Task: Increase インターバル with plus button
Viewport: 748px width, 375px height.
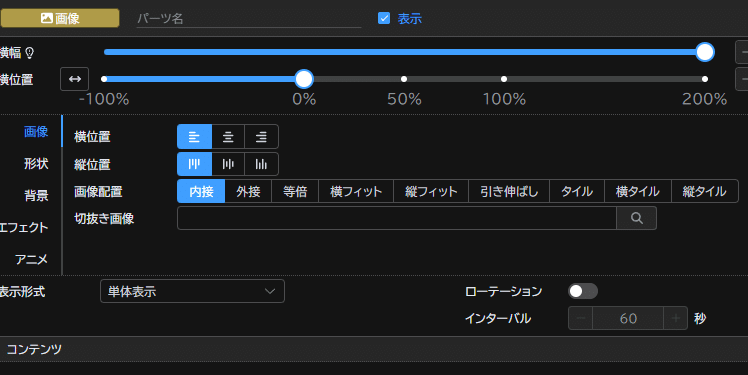Action: click(x=675, y=318)
